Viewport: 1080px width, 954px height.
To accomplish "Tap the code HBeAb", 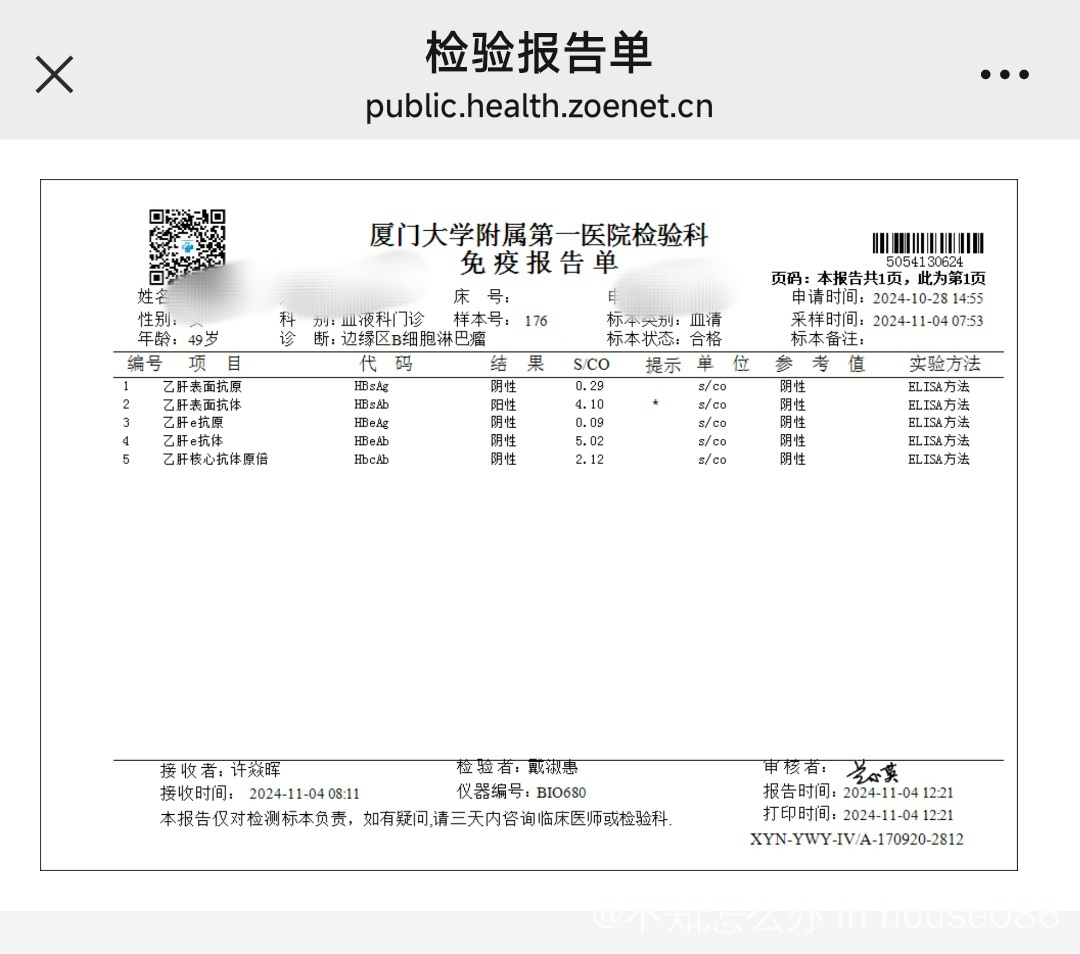I will 372,441.
